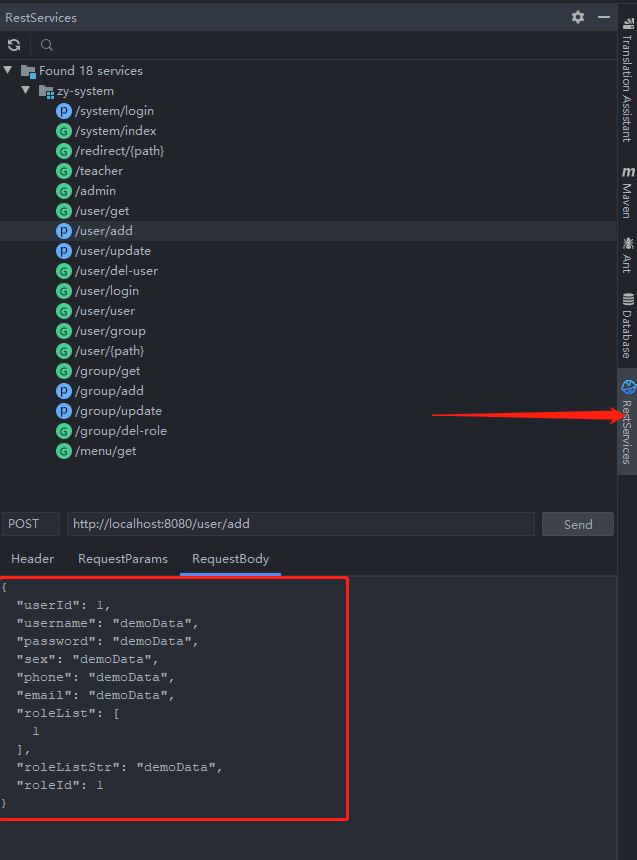Click the GET icon beside /user/del-user
This screenshot has height=860, width=637.
click(x=64, y=271)
